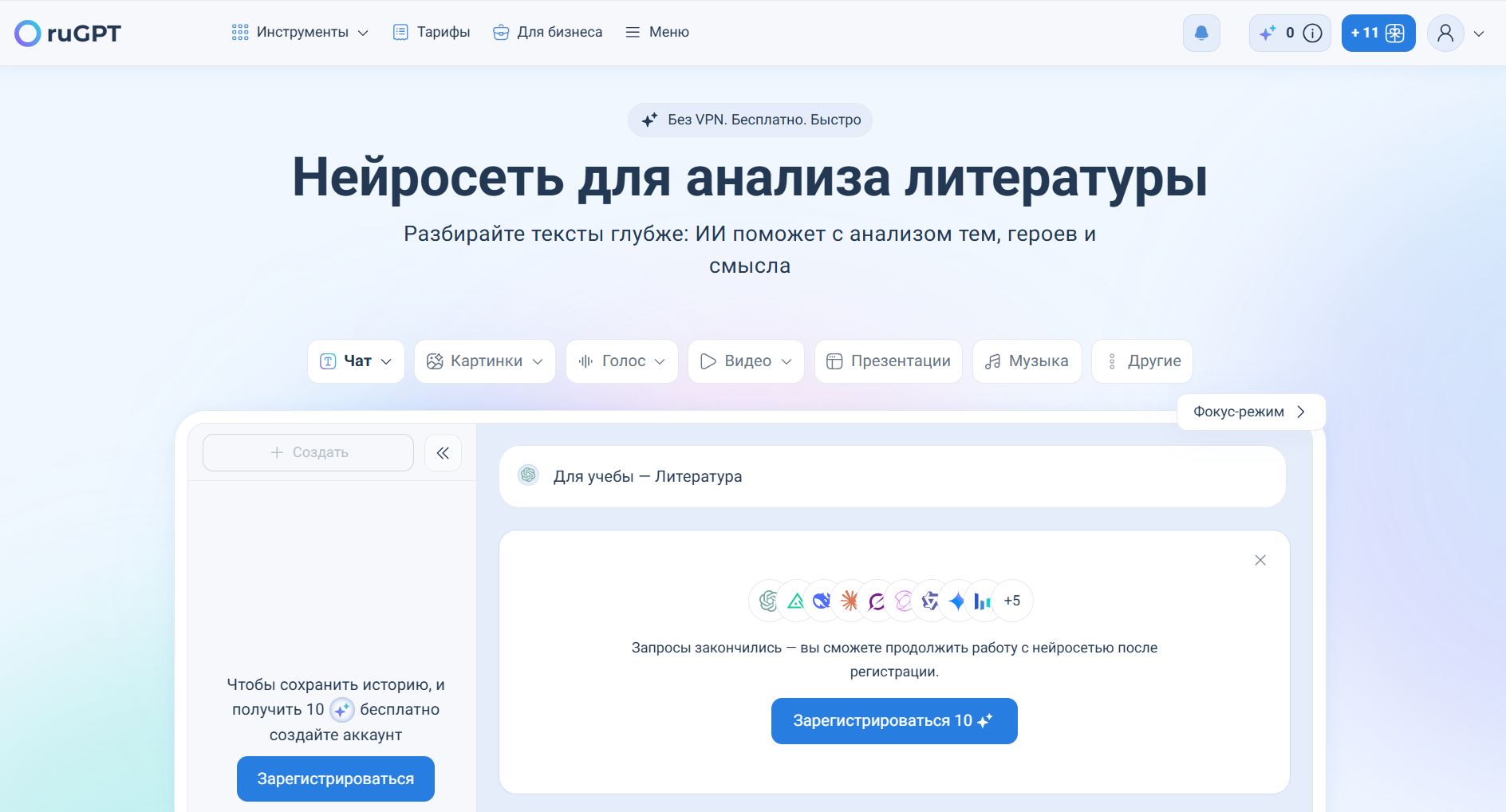This screenshot has height=812, width=1506.
Task: Click the pink outlined model icon
Action: point(904,601)
